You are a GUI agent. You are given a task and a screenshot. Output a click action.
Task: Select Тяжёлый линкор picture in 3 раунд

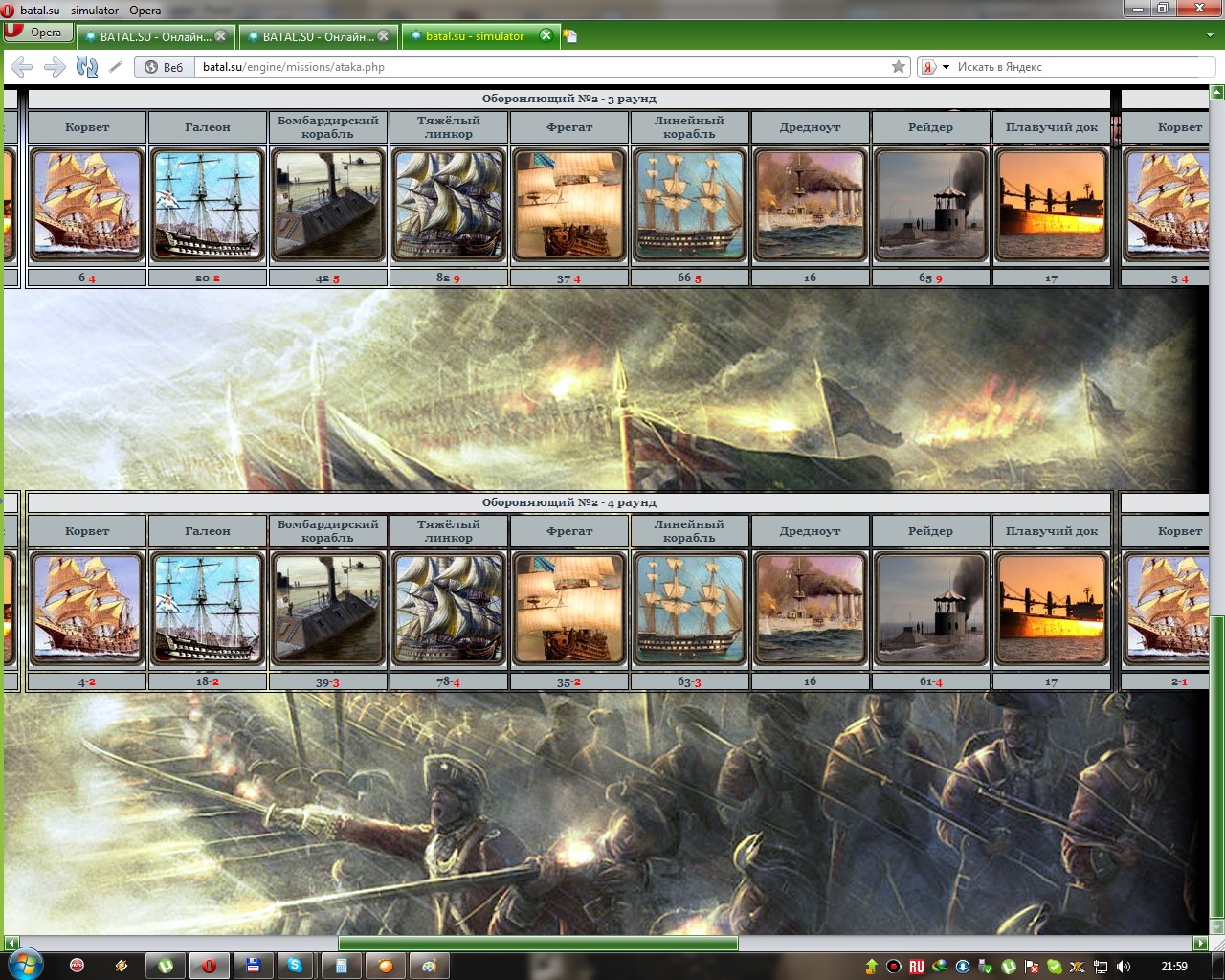(x=449, y=205)
